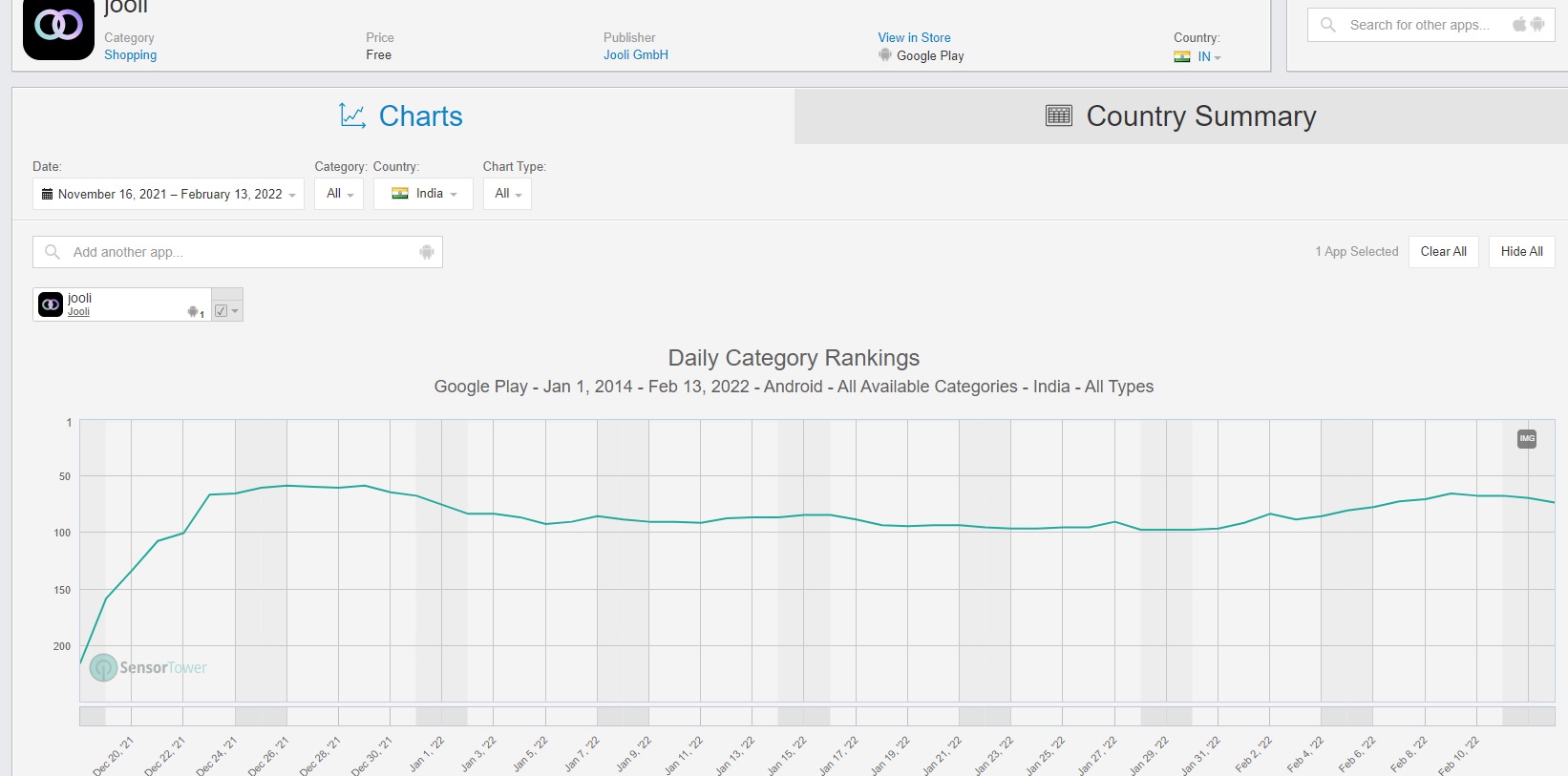This screenshot has height=776, width=1568.
Task: Expand the Chart Type dropdown
Action: pyautogui.click(x=507, y=194)
